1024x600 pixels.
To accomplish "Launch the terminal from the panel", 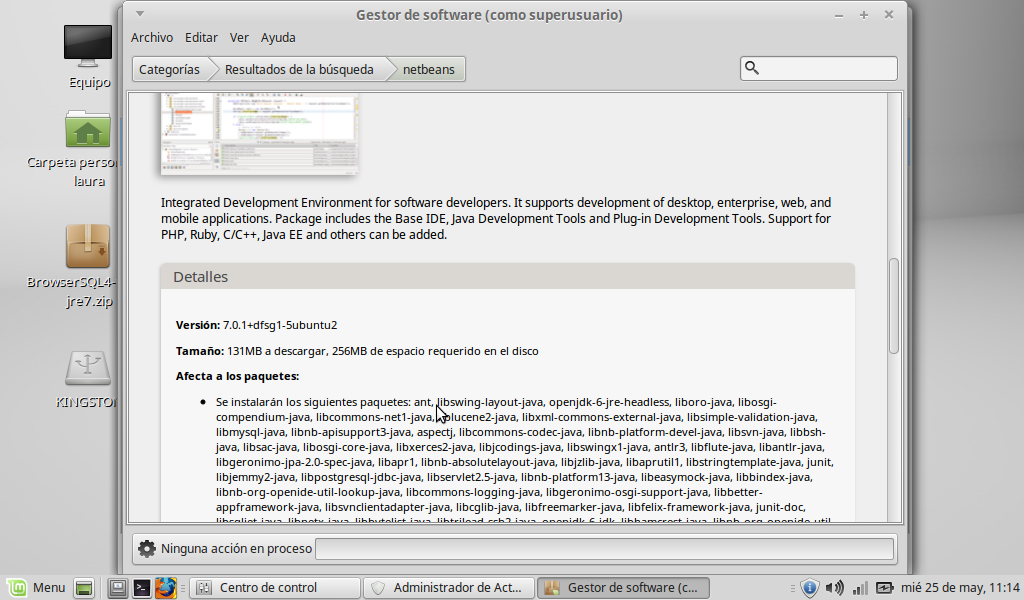I will pos(142,588).
